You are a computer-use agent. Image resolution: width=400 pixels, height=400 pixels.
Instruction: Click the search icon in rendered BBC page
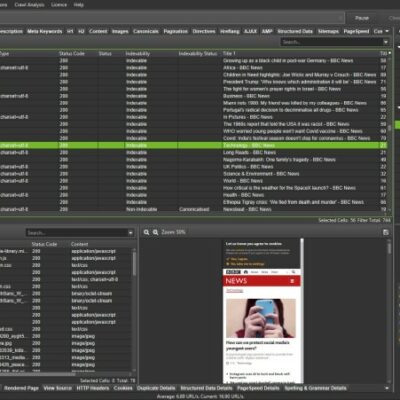coord(293,272)
